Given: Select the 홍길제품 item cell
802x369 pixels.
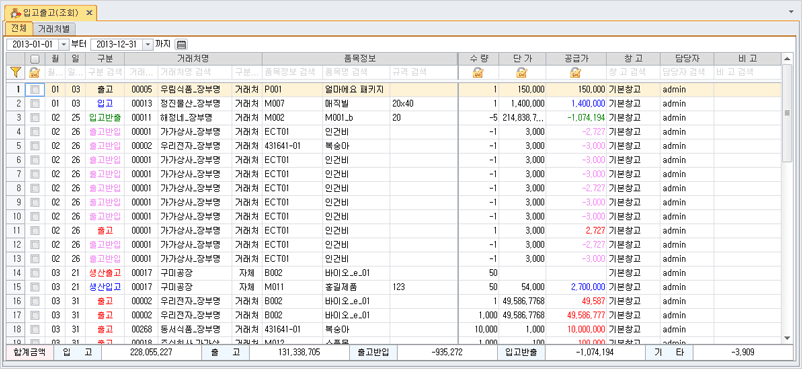Looking at the screenshot, I should [x=356, y=286].
